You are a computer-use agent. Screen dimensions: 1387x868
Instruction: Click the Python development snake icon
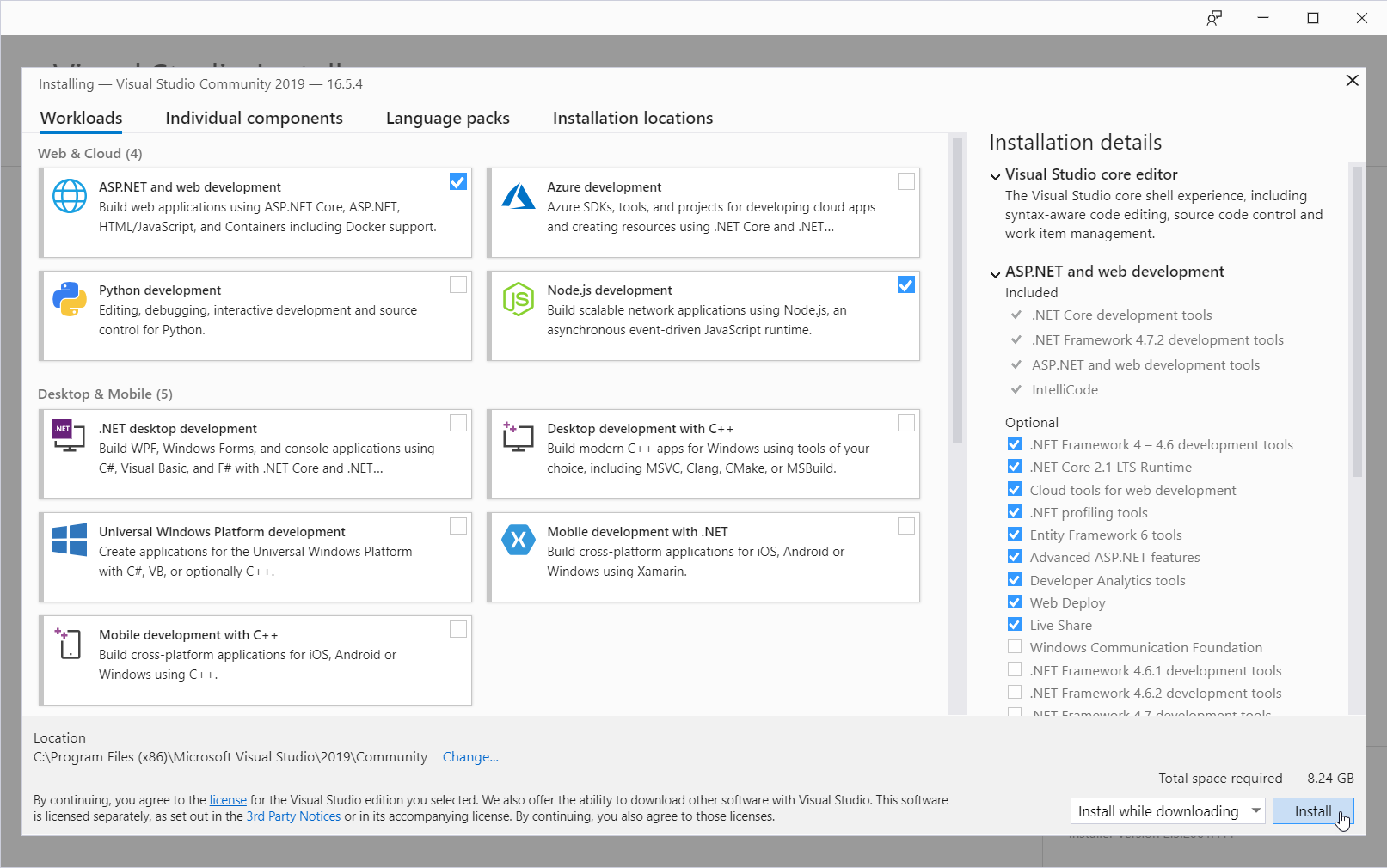(70, 299)
